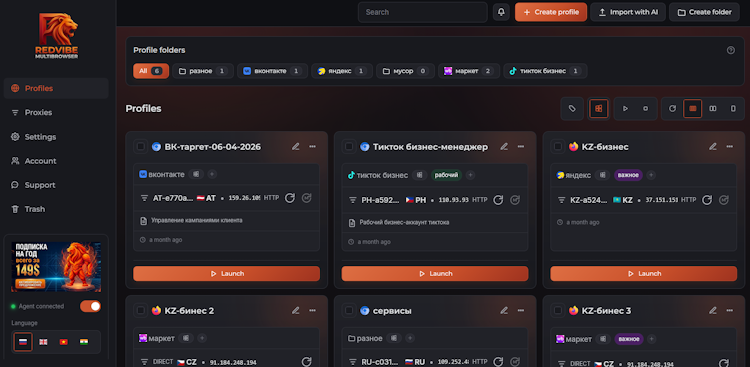Filter by the тикток бизнес folder
This screenshot has height=367, width=750.
pyautogui.click(x=545, y=71)
